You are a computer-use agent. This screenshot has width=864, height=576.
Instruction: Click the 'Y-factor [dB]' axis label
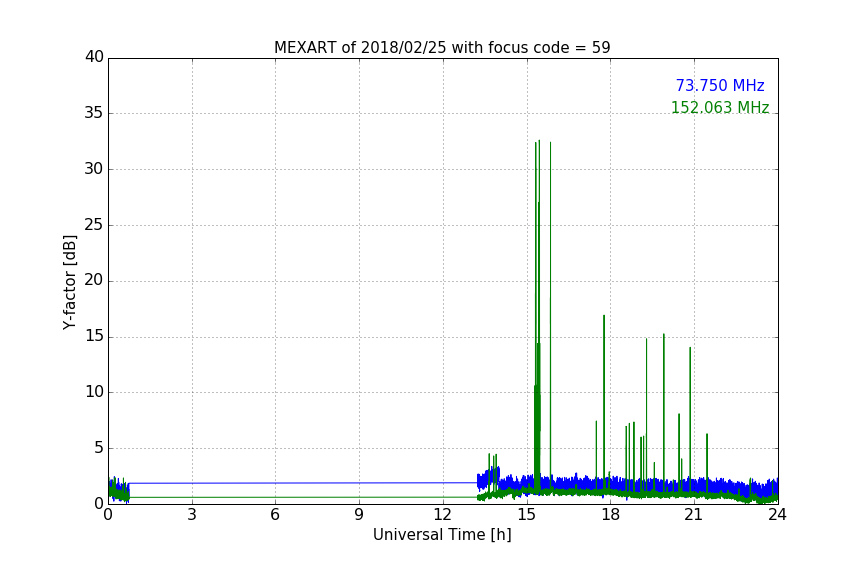(x=69, y=282)
